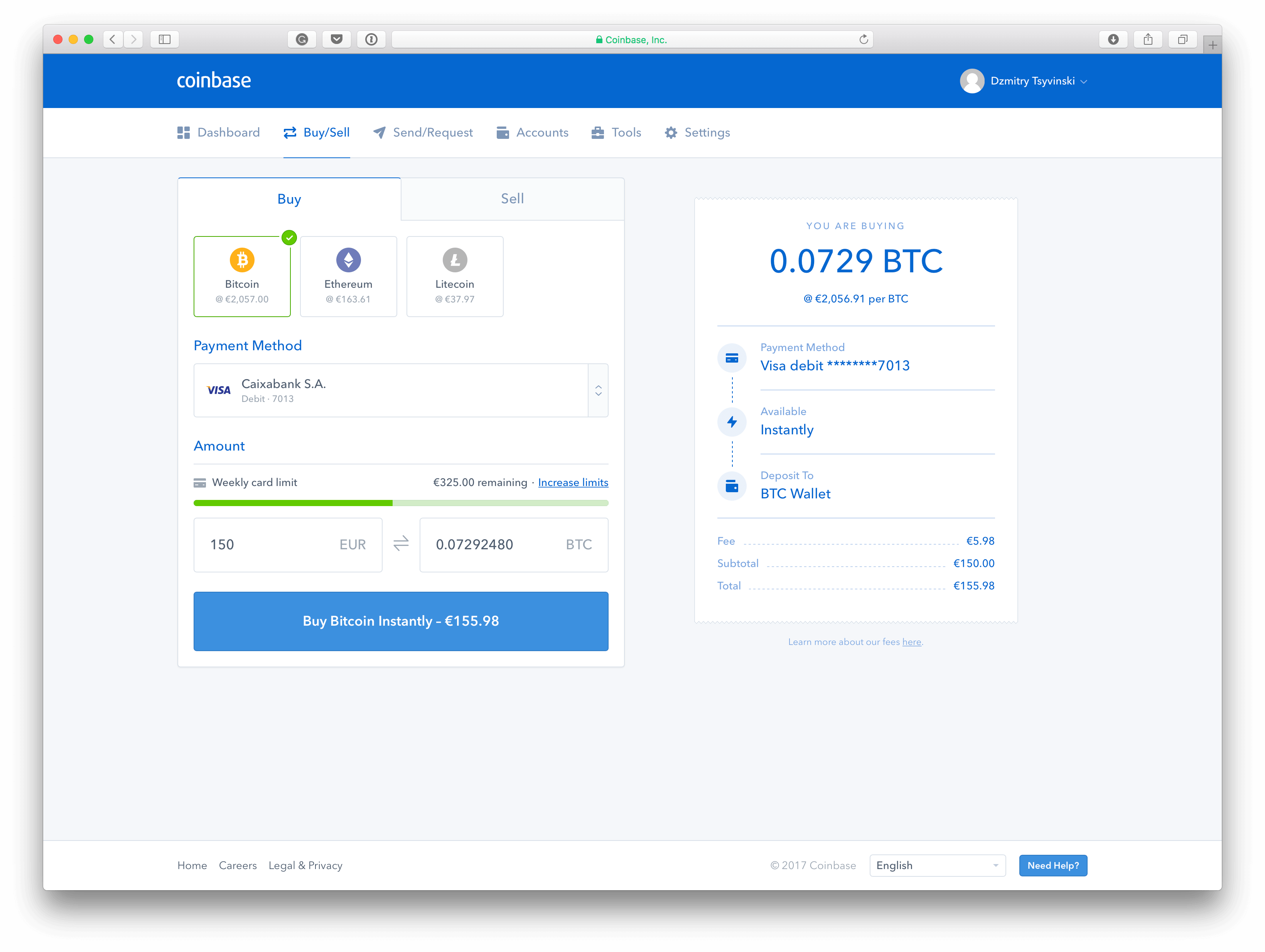Click the Grammarly extension icon
The height and width of the screenshot is (952, 1265).
pos(302,39)
